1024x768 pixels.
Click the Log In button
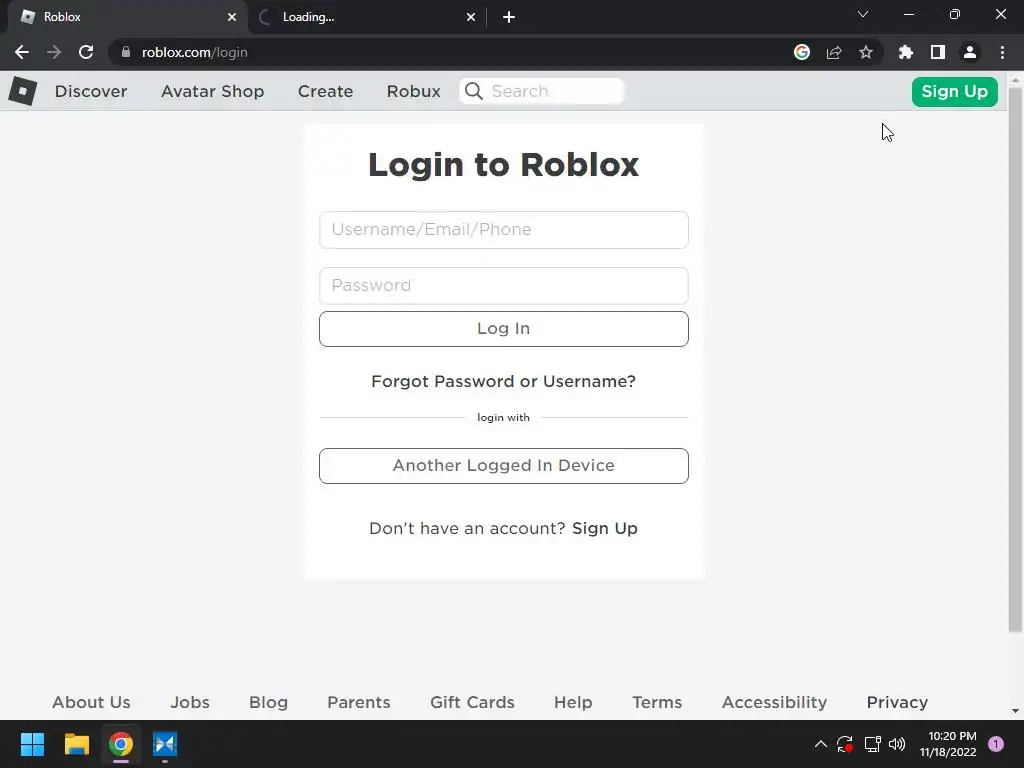[504, 328]
